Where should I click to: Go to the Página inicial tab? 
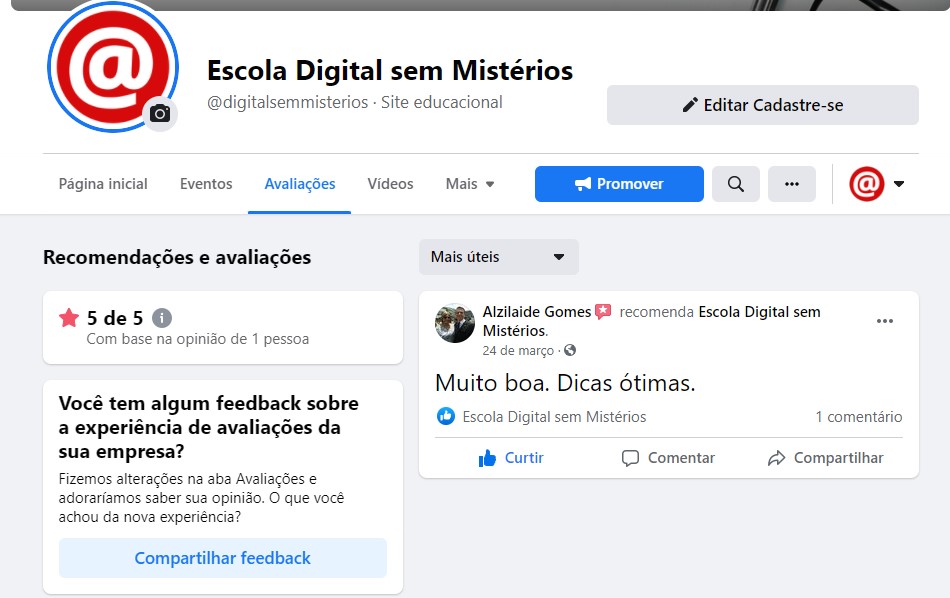(103, 184)
